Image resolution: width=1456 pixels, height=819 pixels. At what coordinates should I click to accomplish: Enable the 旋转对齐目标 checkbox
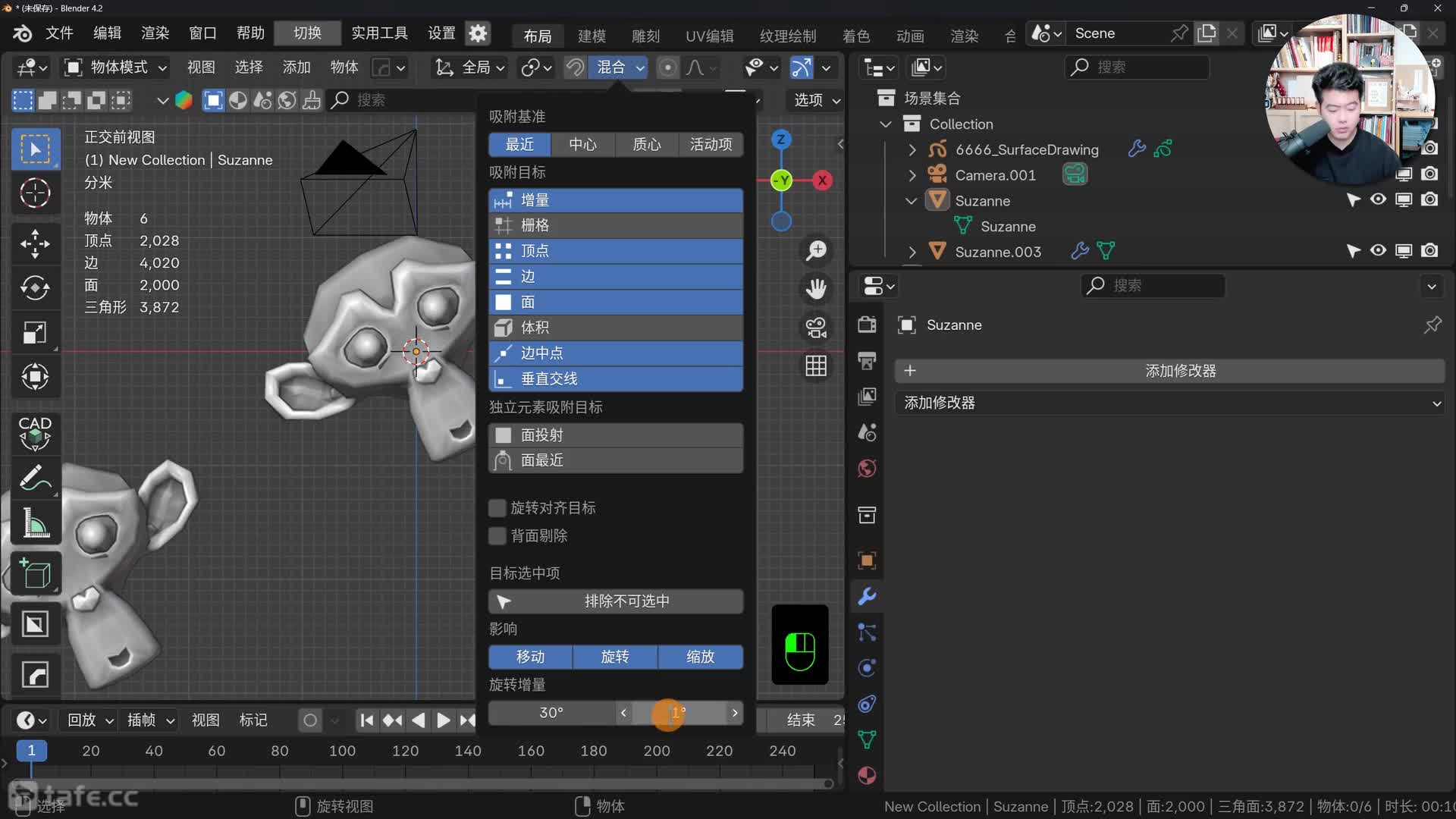(x=497, y=507)
